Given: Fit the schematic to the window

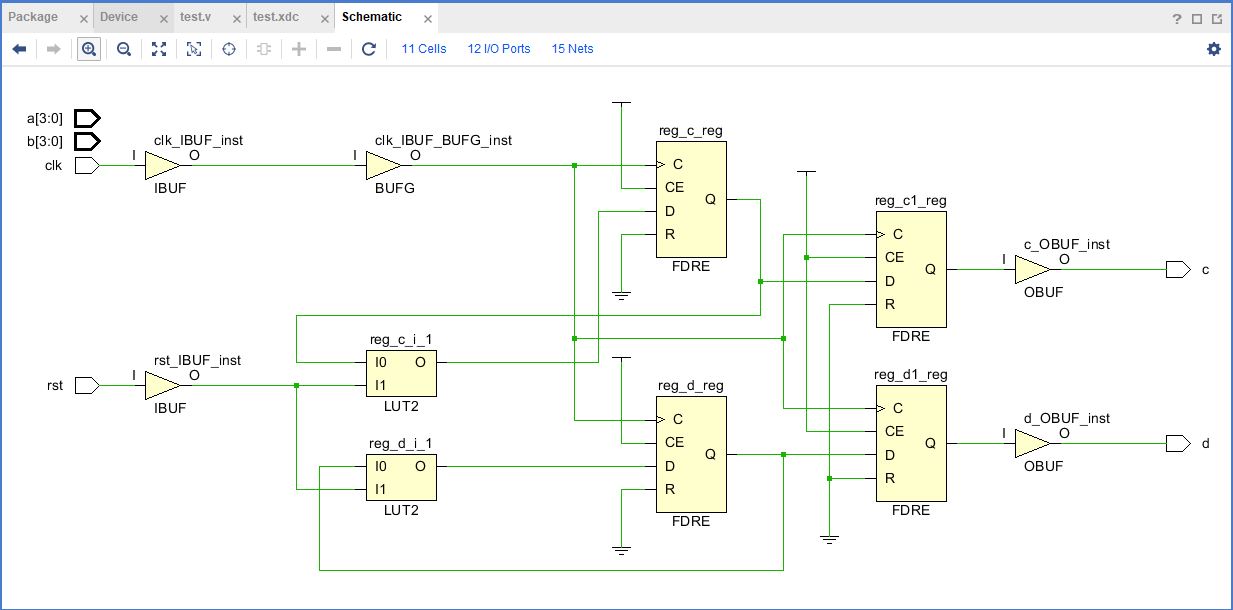Looking at the screenshot, I should 158,48.
